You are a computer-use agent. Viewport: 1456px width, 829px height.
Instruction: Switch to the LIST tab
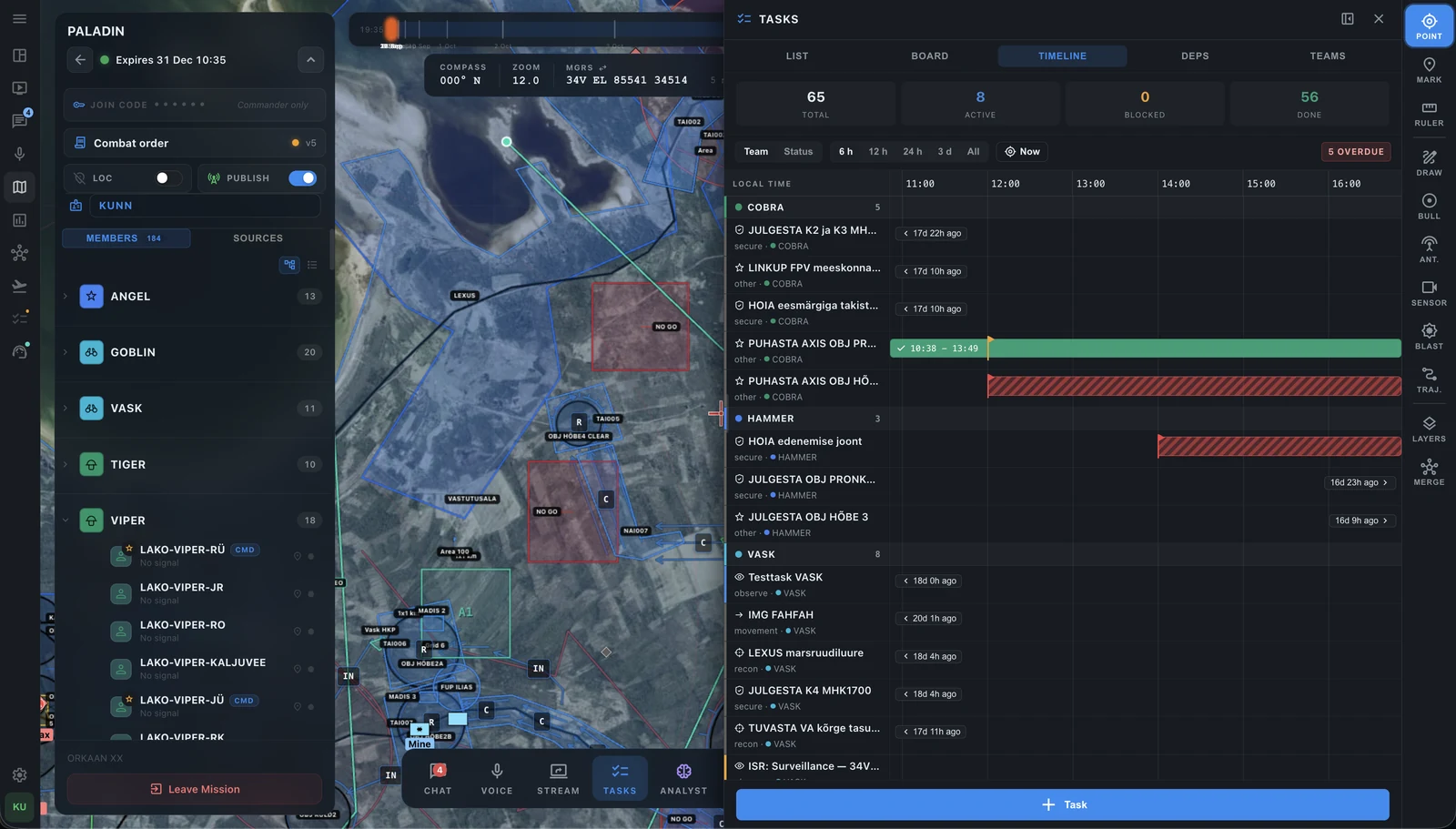coord(797,56)
